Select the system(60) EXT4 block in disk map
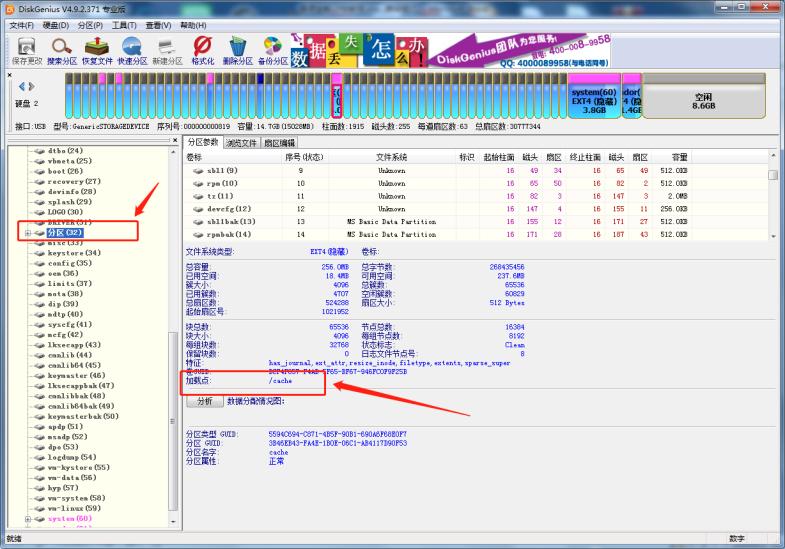 594,99
